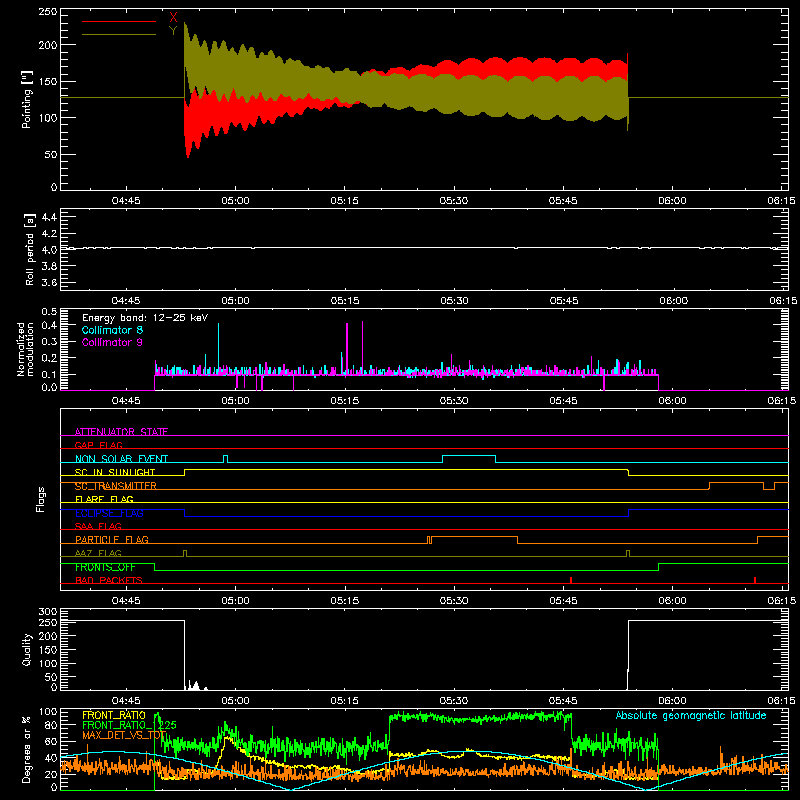Click the SC_IN_SUNLIGHT flag label
This screenshot has height=800, width=800.
115,472
